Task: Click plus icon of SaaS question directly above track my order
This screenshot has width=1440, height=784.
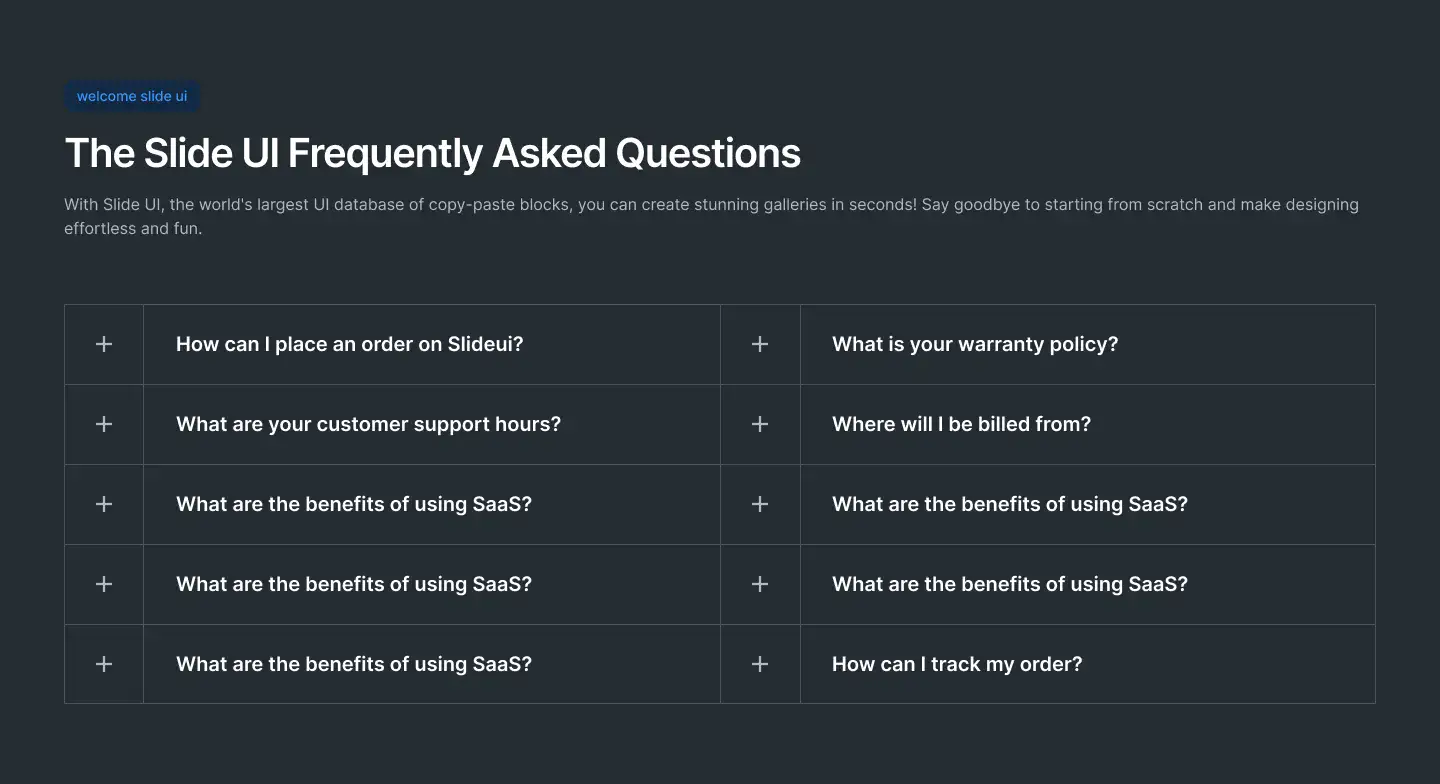Action: [760, 584]
